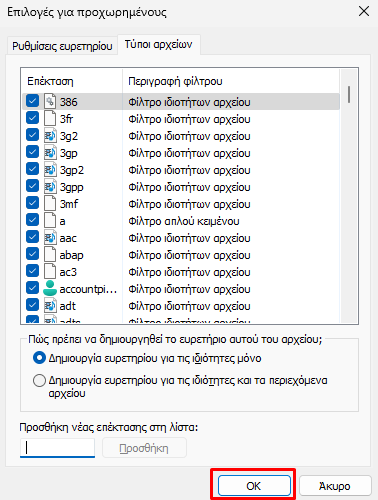Image resolution: width=378 pixels, height=500 pixels.
Task: Click the accountpi... green person icon
Action: 50,288
